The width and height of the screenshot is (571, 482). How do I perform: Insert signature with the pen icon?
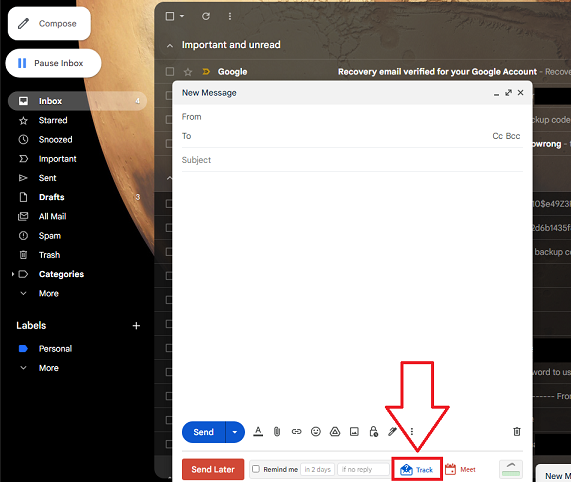tap(392, 432)
